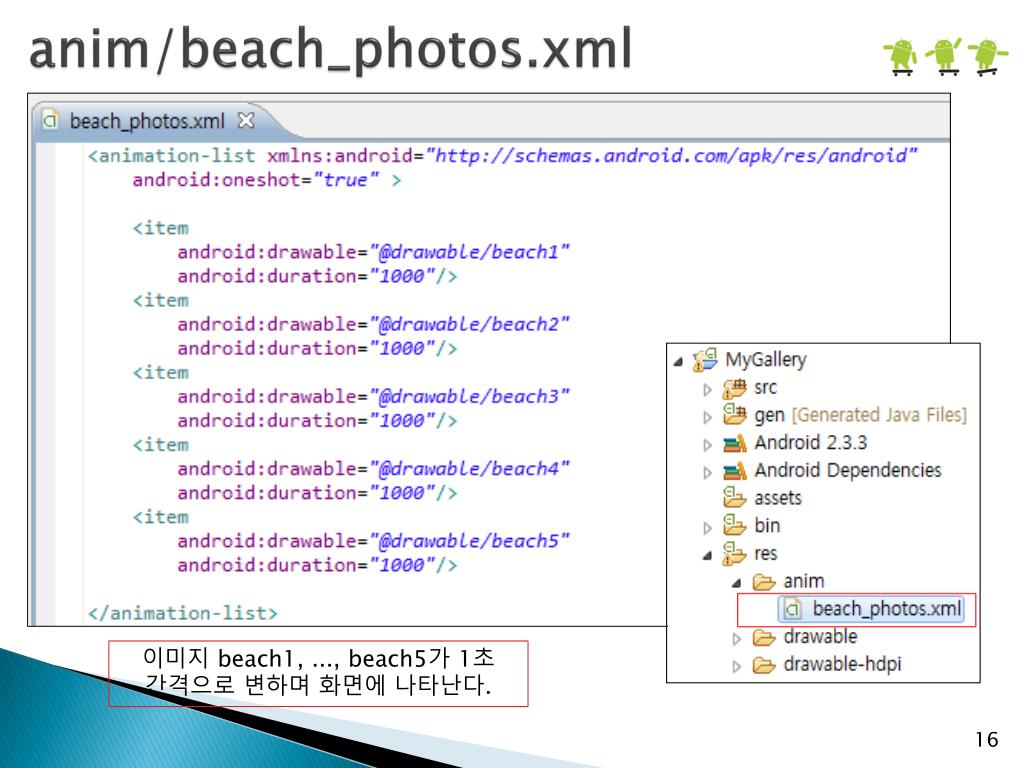Expand the bin folder arrow

tap(707, 528)
